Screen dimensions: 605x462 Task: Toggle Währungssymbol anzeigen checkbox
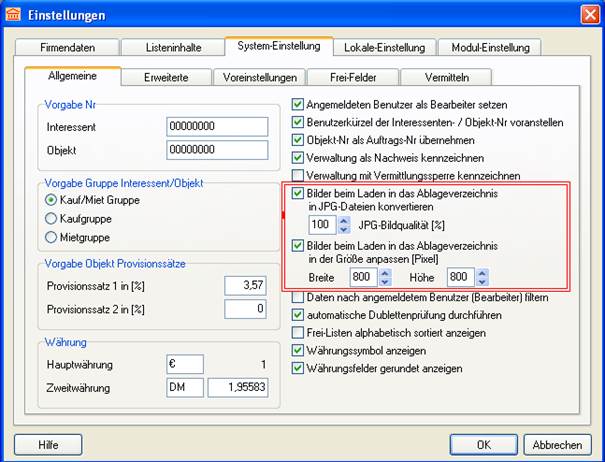click(297, 350)
